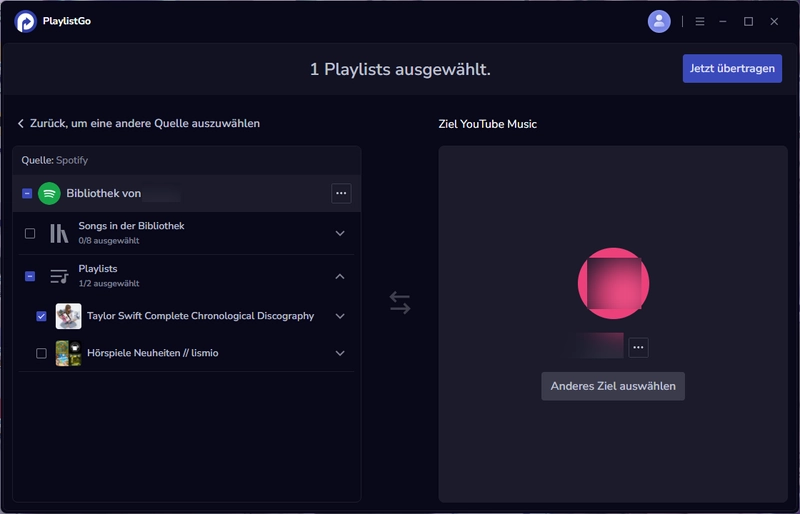Click the Playlists music list icon
This screenshot has width=800, height=514.
coord(59,276)
